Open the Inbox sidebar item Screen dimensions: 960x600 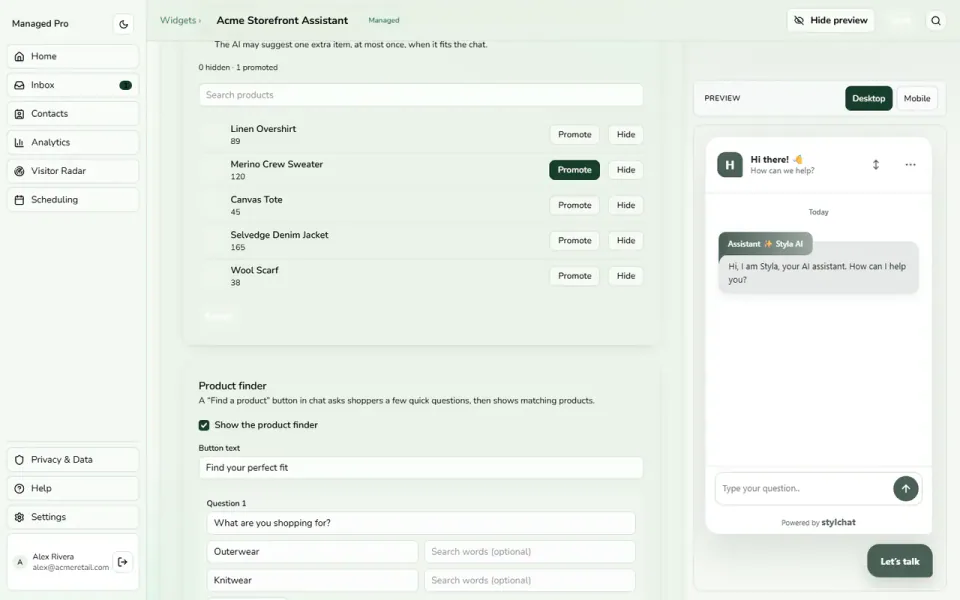click(73, 85)
